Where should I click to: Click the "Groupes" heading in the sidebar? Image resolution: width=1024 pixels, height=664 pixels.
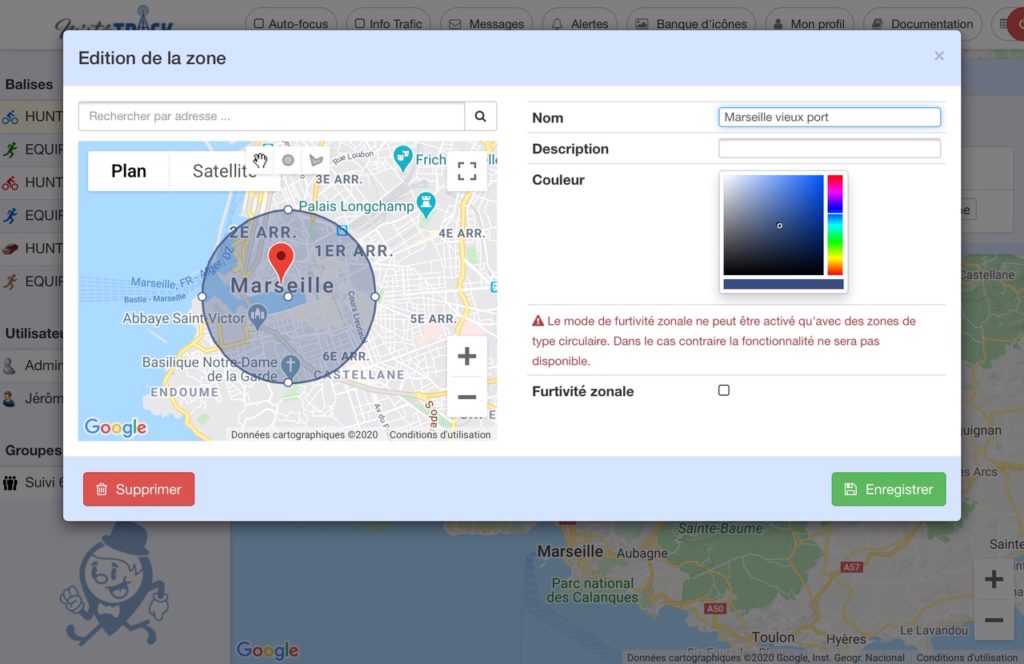coord(33,451)
